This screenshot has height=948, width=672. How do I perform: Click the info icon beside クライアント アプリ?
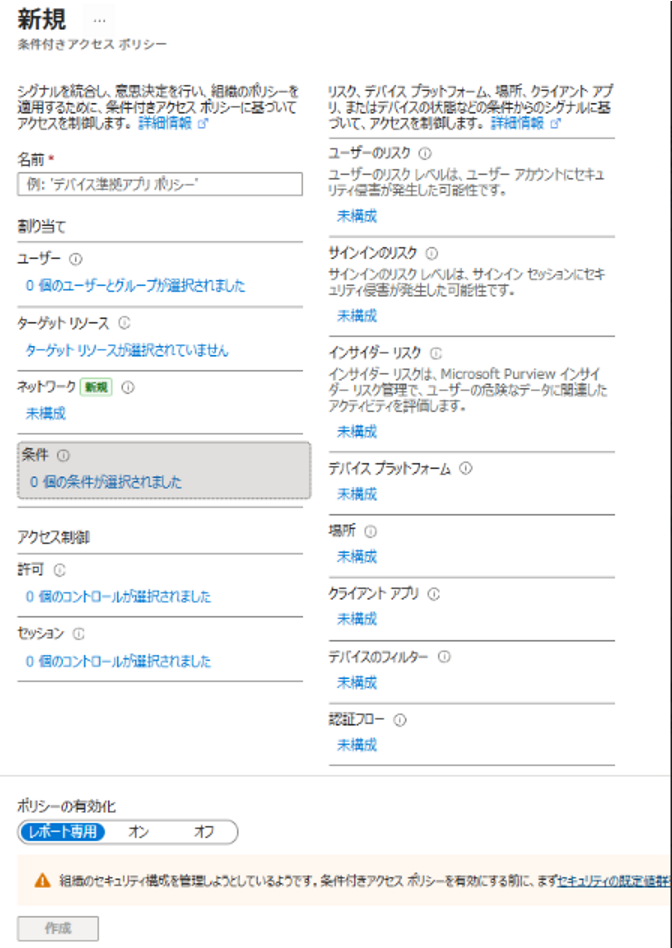[x=434, y=593]
